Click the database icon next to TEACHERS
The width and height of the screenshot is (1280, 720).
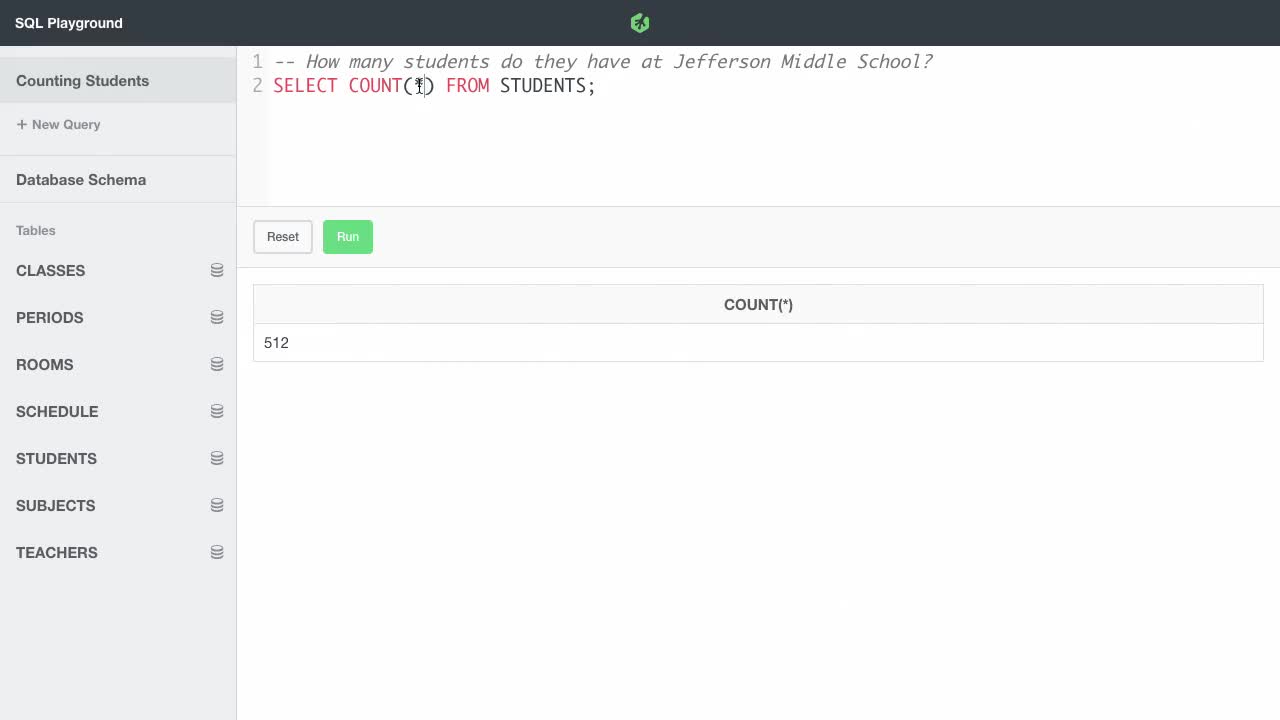[217, 552]
